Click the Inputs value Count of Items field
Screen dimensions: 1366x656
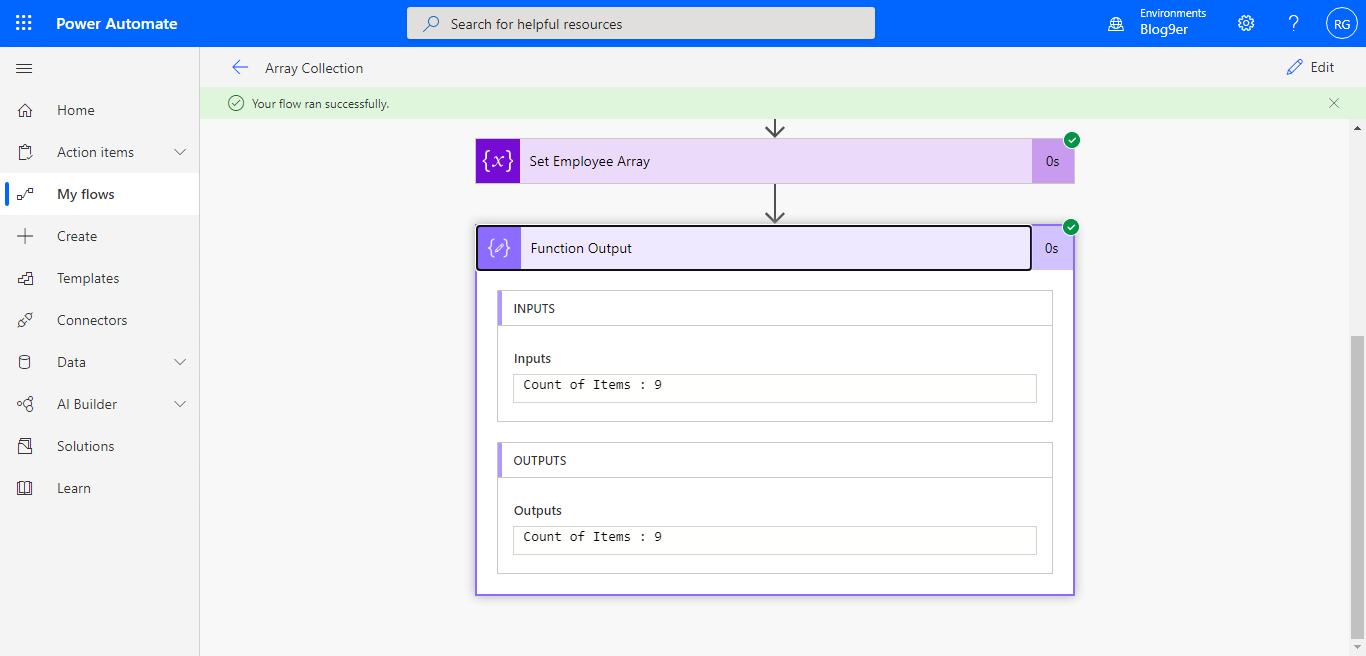click(x=775, y=388)
